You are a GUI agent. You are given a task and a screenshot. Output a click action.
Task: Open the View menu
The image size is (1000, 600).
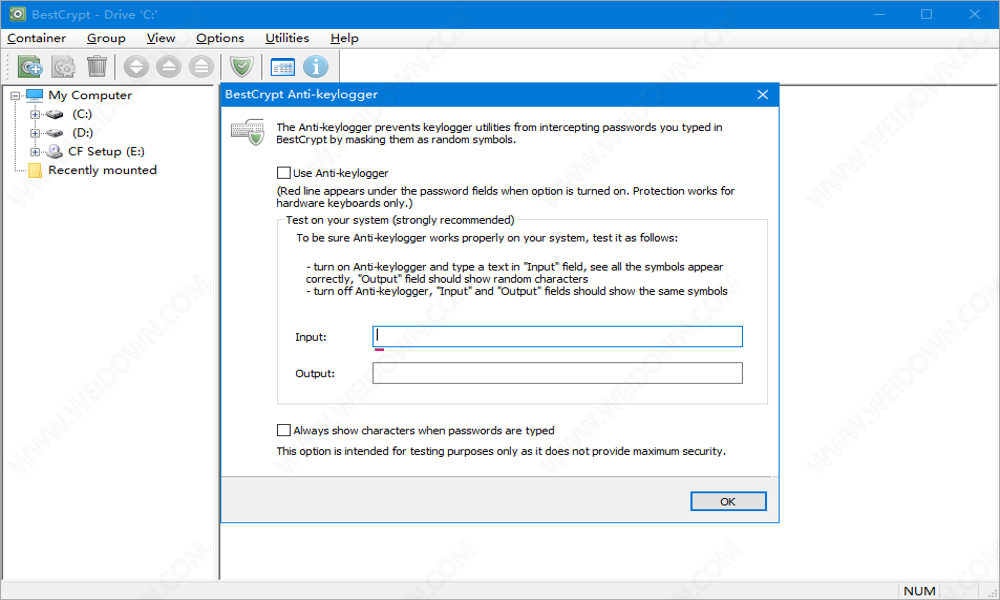pyautogui.click(x=161, y=38)
